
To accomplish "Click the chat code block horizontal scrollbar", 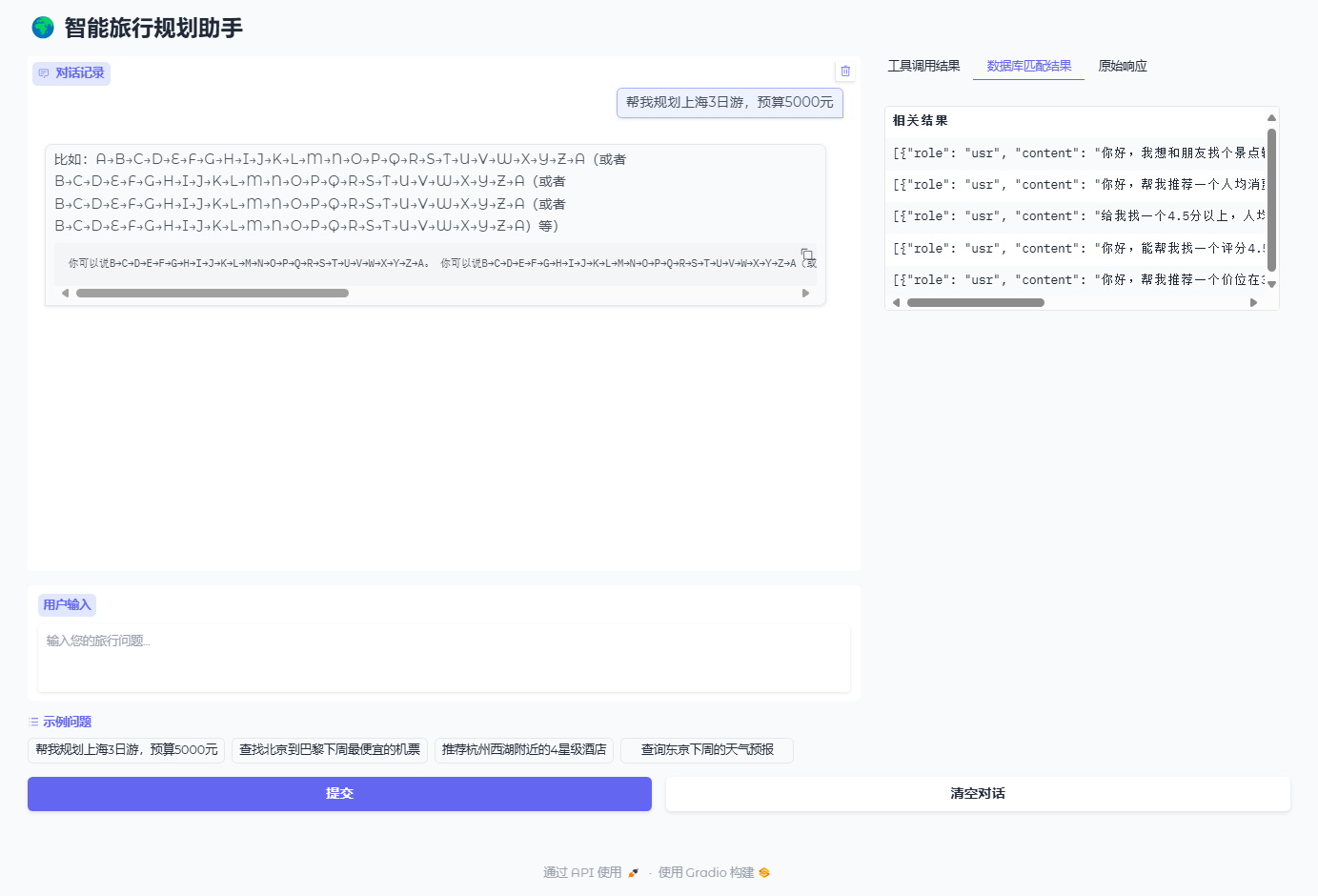I will coord(213,294).
